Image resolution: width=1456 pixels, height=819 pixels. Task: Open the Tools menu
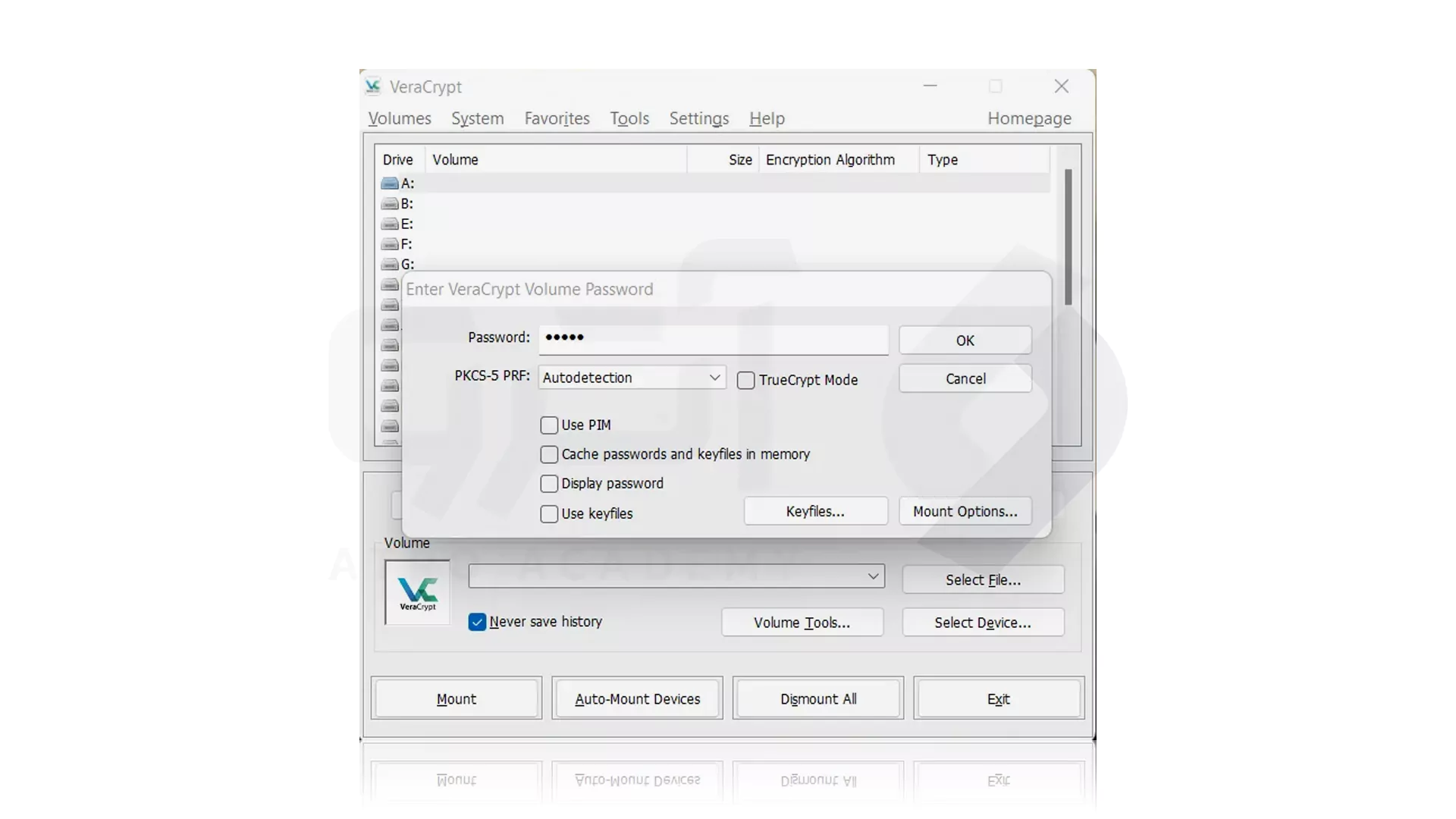(x=629, y=118)
